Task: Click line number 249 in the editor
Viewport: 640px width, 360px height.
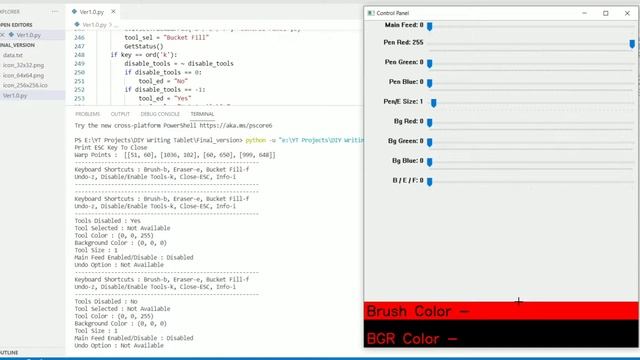Action: (x=79, y=64)
